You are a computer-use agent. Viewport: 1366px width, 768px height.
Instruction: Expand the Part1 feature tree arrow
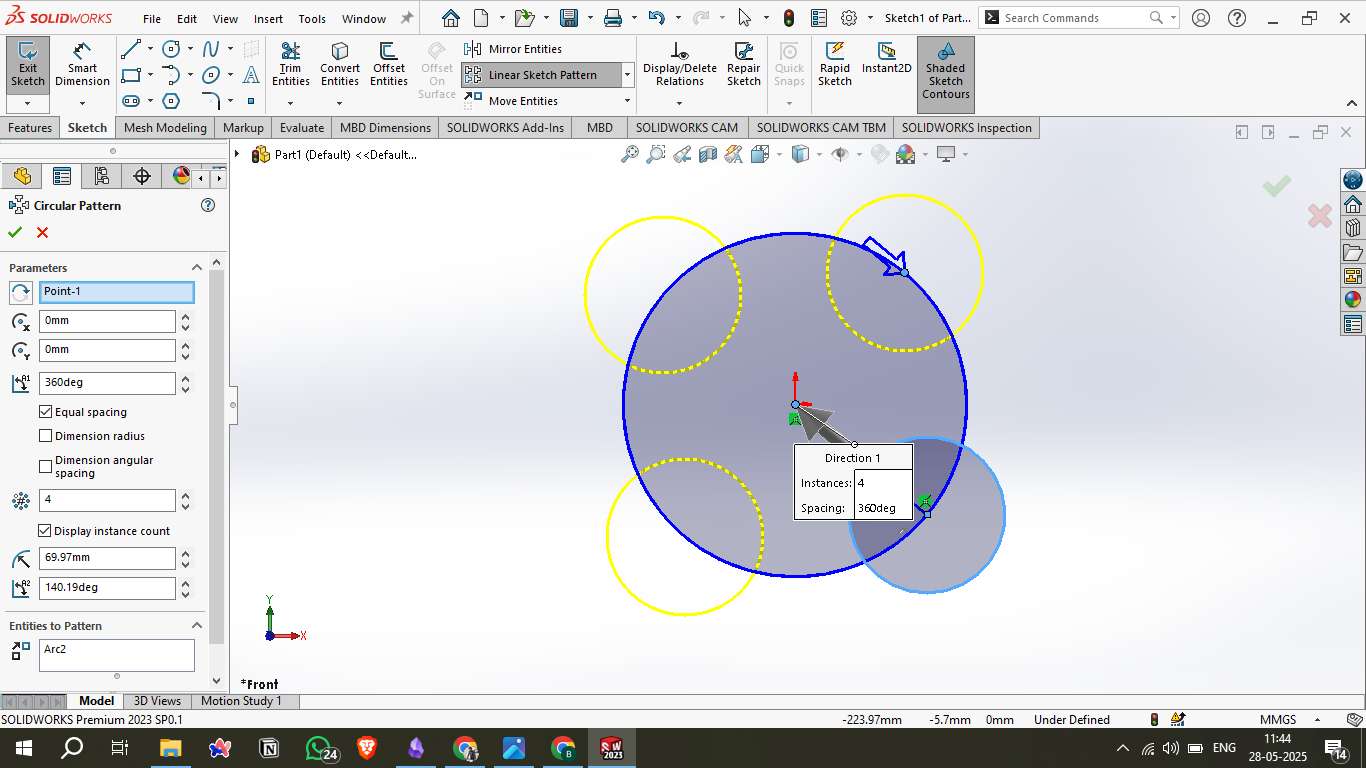[x=237, y=154]
